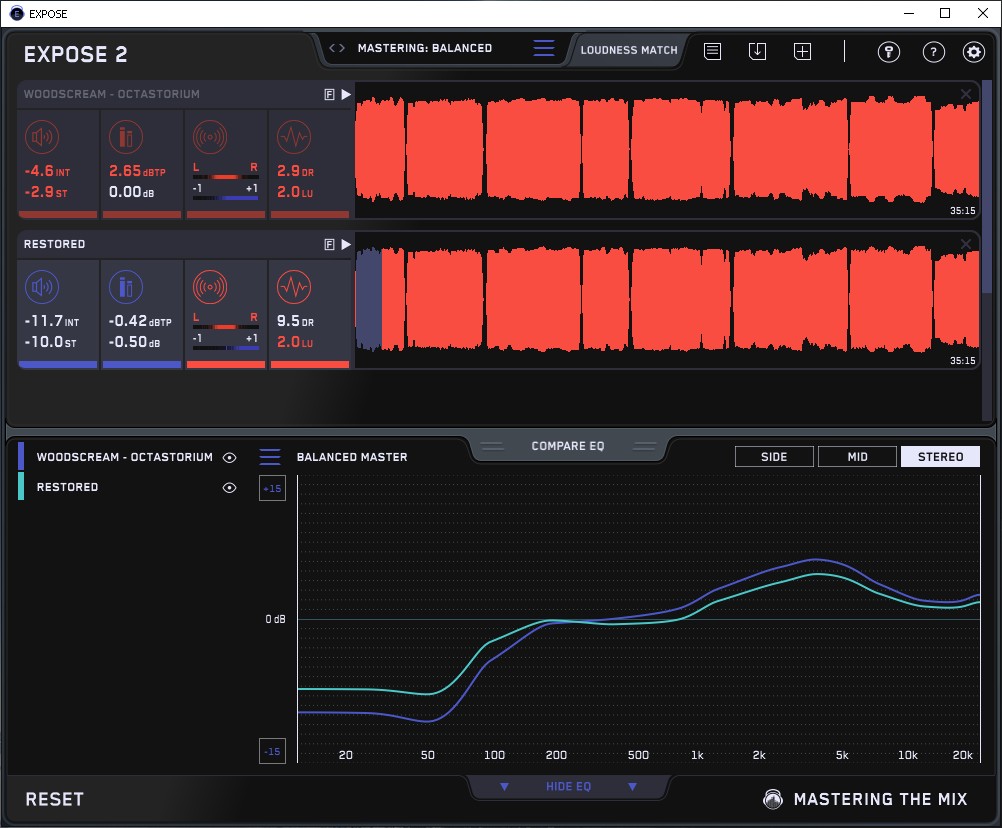This screenshot has width=1002, height=828.
Task: Click the Woodscream color swatch in EQ legend
Action: 21,456
